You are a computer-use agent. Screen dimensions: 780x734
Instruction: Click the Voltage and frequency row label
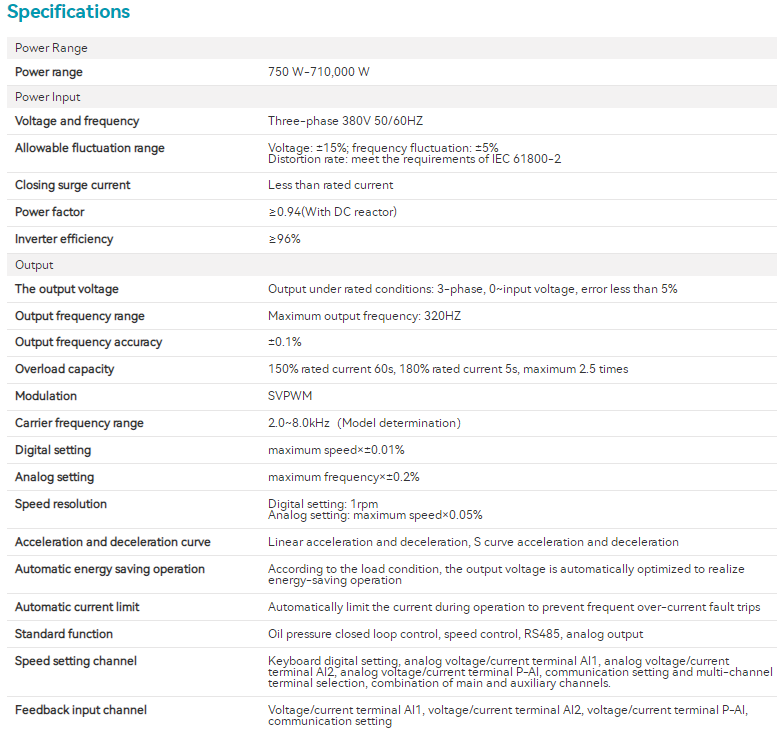click(77, 121)
